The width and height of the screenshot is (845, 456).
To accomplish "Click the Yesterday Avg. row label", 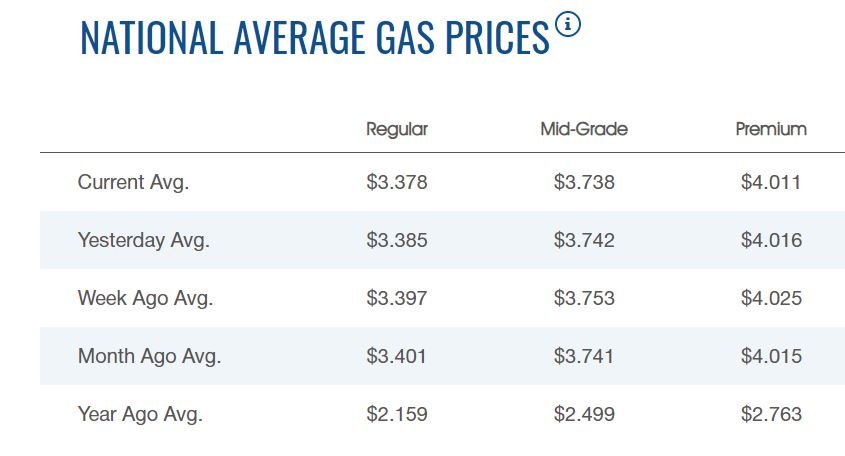I will pos(143,240).
